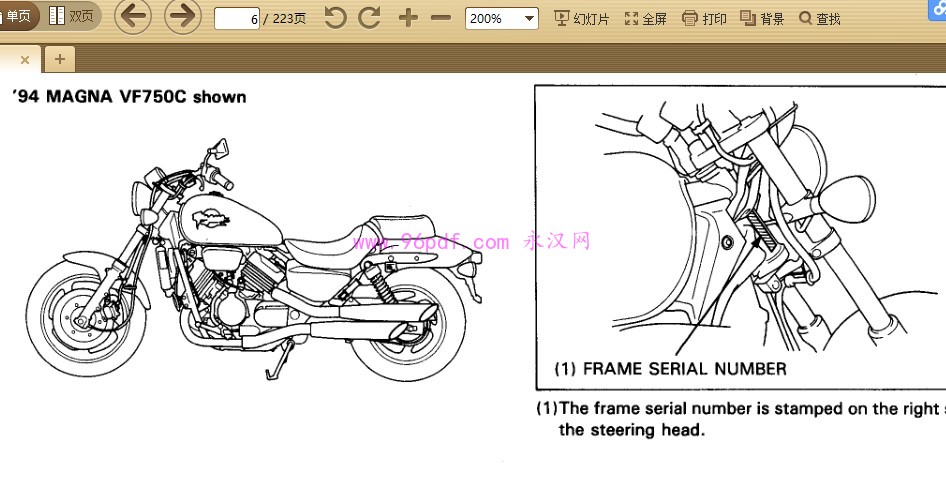The image size is (946, 477).
Task: Switch to double page view (双页)
Action: [71, 16]
